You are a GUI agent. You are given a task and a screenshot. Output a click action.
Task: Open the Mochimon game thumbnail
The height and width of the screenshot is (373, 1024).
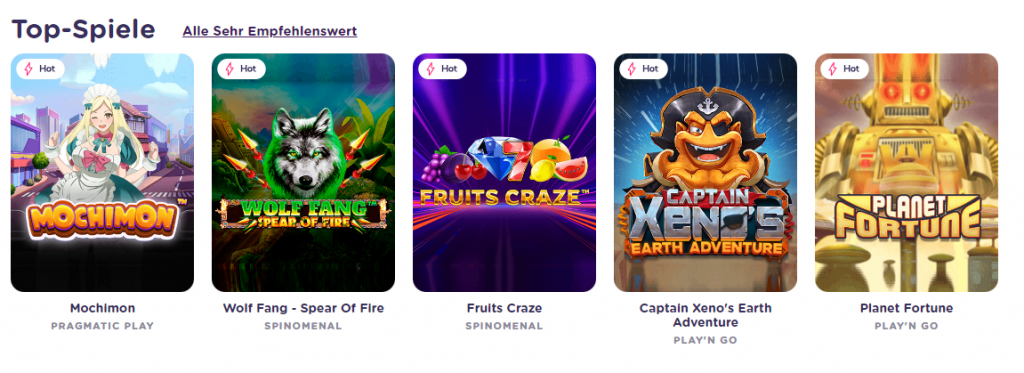[103, 172]
